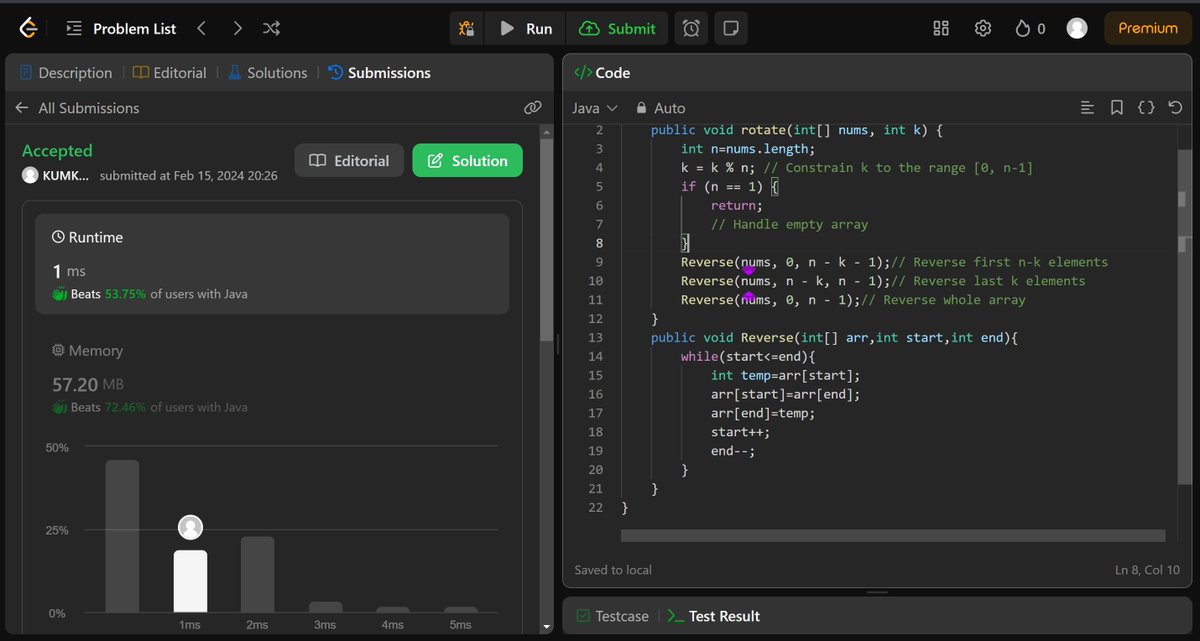Screen dimensions: 1200x641
Task: Click the 5ms axis label
Action: point(460,625)
